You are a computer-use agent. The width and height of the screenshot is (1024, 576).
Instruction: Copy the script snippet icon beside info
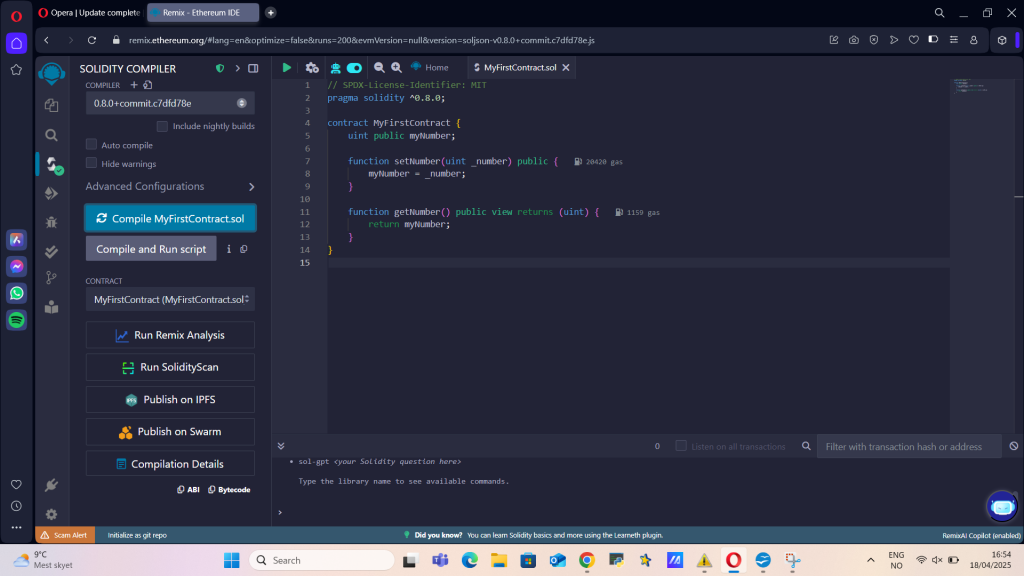(244, 249)
